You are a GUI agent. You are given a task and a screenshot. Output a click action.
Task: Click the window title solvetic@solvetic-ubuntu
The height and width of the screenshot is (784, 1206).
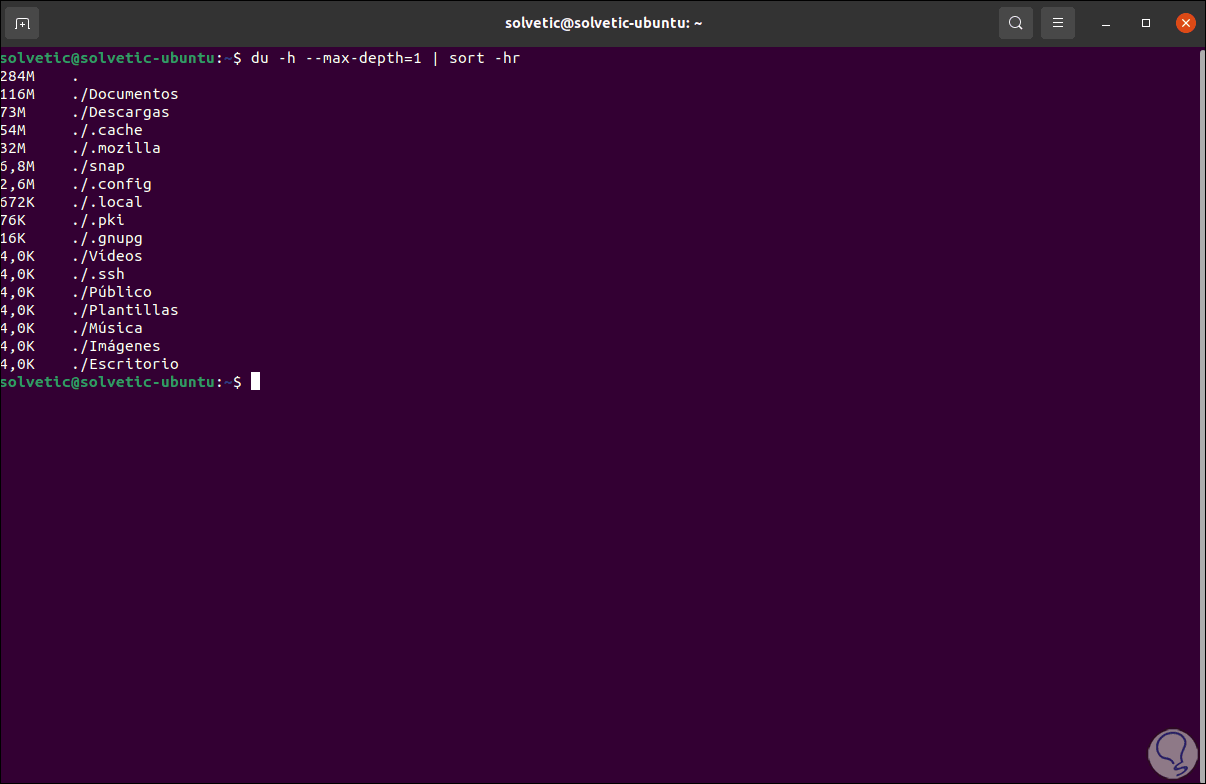[x=602, y=23]
